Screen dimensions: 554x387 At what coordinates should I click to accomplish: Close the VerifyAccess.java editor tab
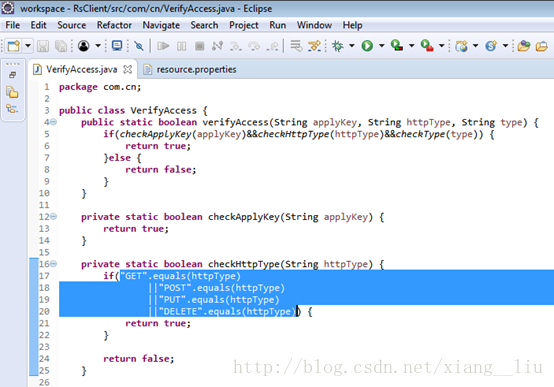pos(128,70)
